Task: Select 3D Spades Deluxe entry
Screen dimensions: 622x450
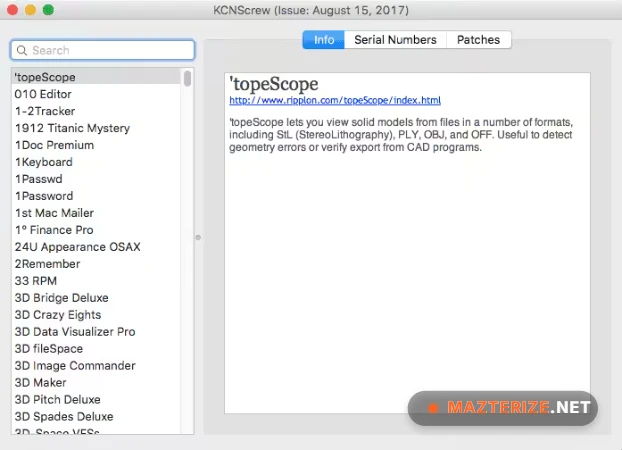Action: 96,417
